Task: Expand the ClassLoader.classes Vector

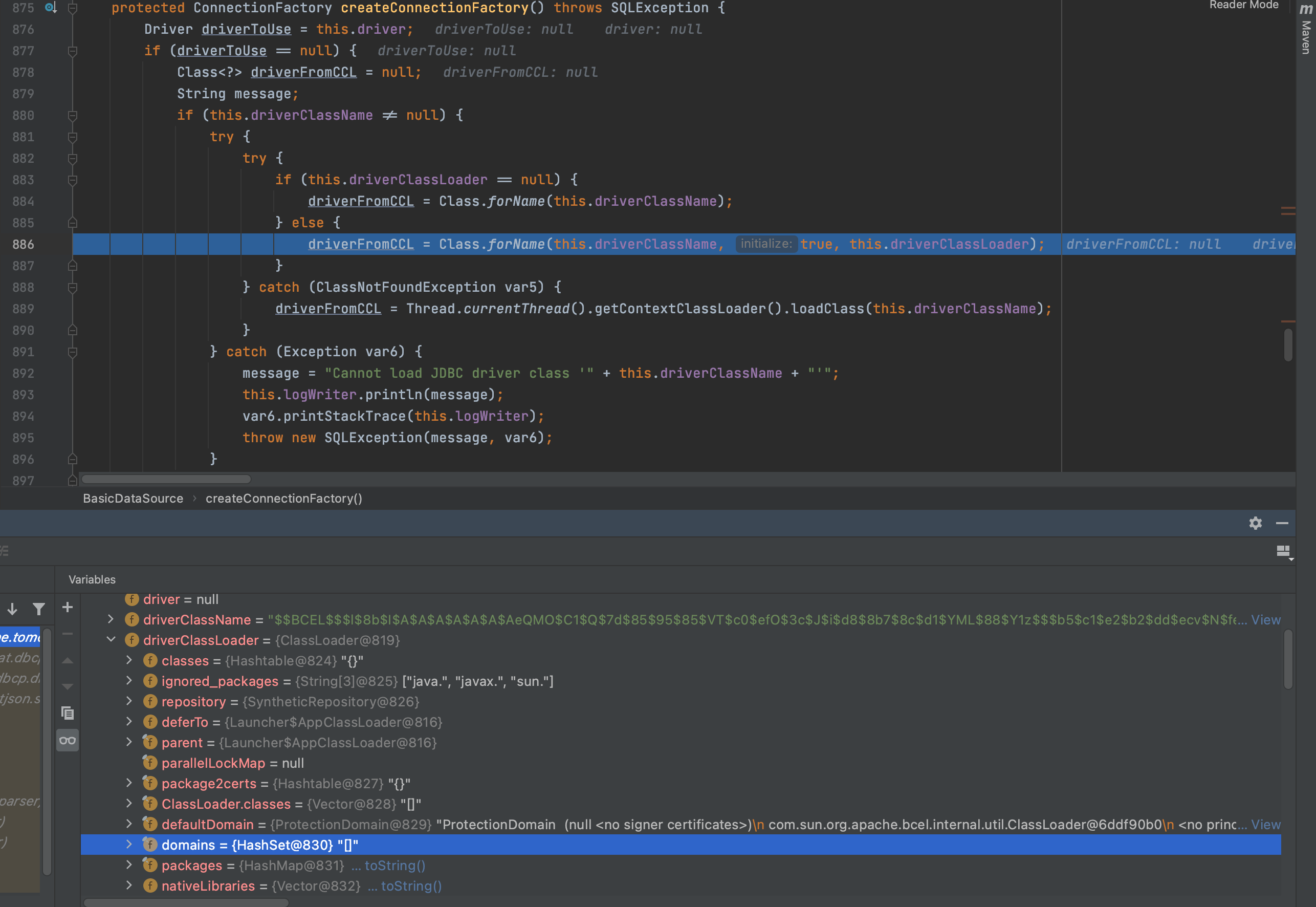Action: (x=129, y=804)
